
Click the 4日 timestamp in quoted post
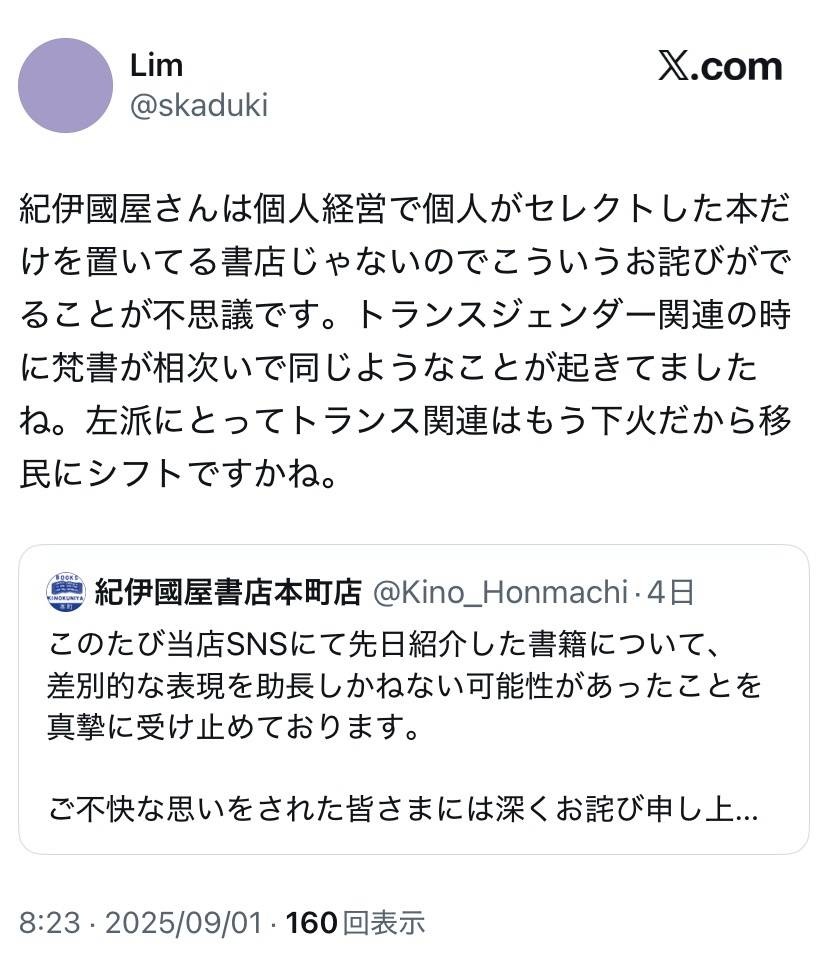coord(670,593)
